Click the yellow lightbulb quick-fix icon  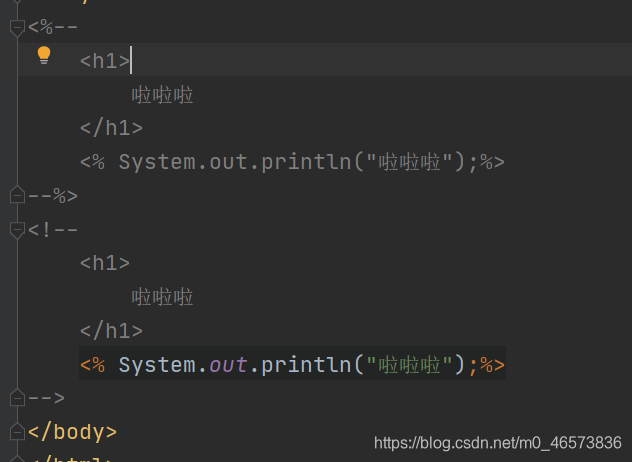tap(44, 55)
